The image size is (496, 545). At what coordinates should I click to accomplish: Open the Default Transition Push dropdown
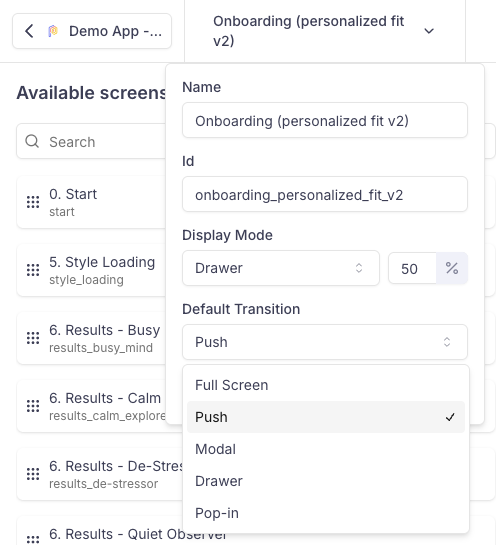325,342
